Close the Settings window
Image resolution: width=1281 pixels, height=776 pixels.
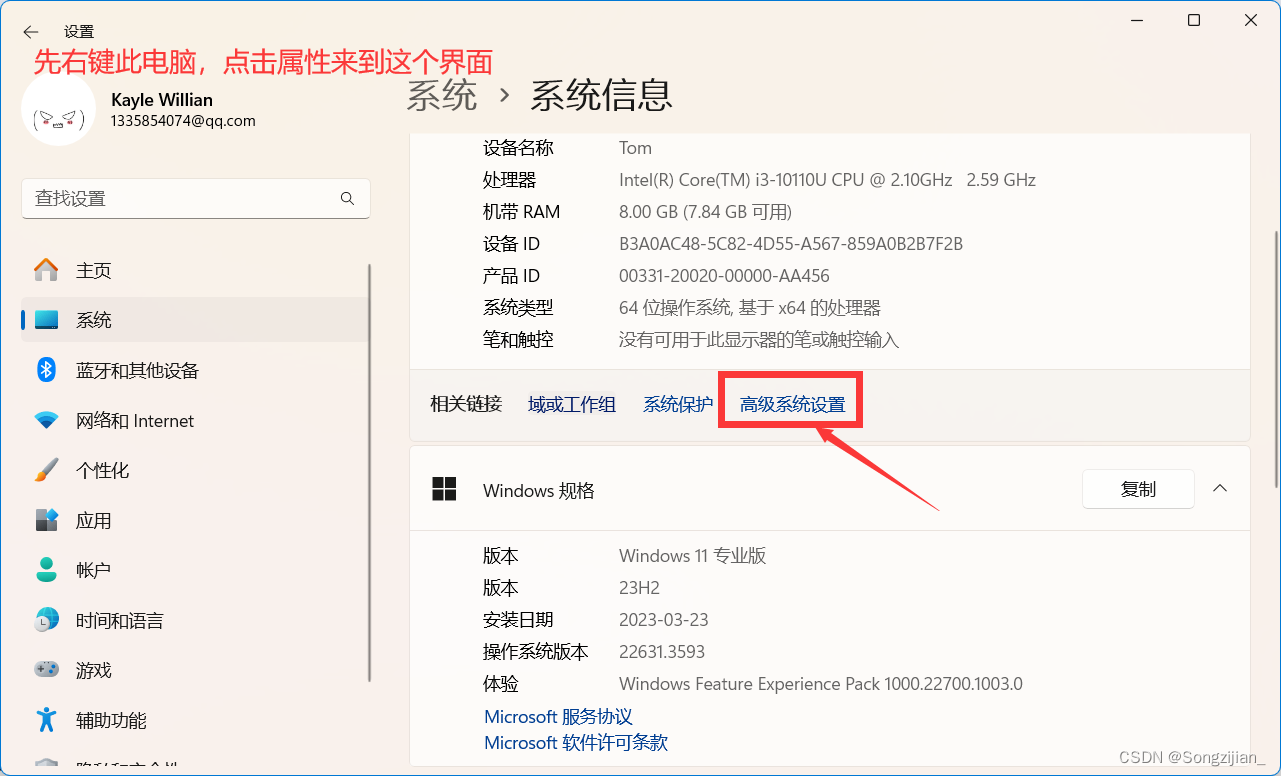click(x=1251, y=20)
